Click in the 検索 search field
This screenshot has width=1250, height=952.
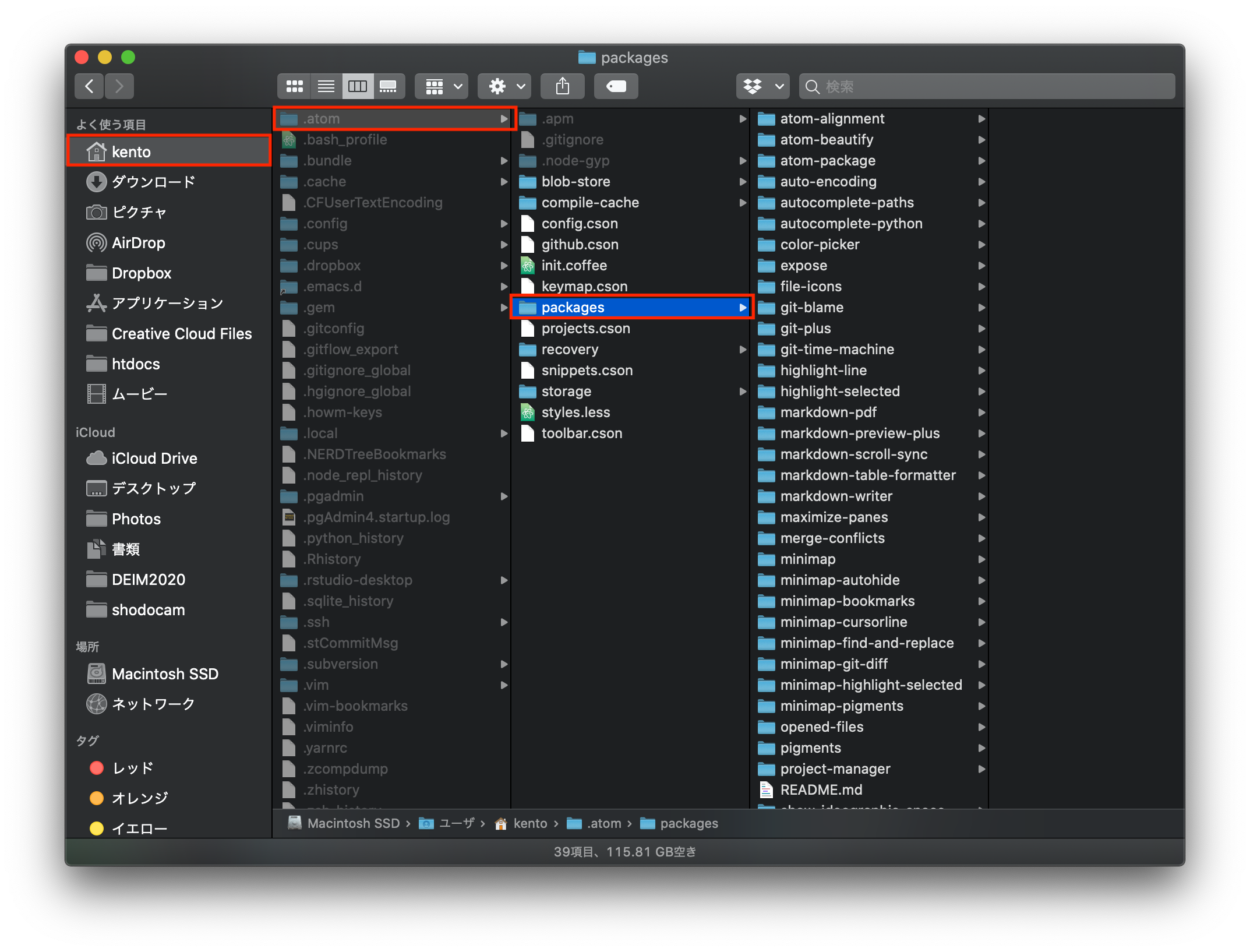point(987,86)
